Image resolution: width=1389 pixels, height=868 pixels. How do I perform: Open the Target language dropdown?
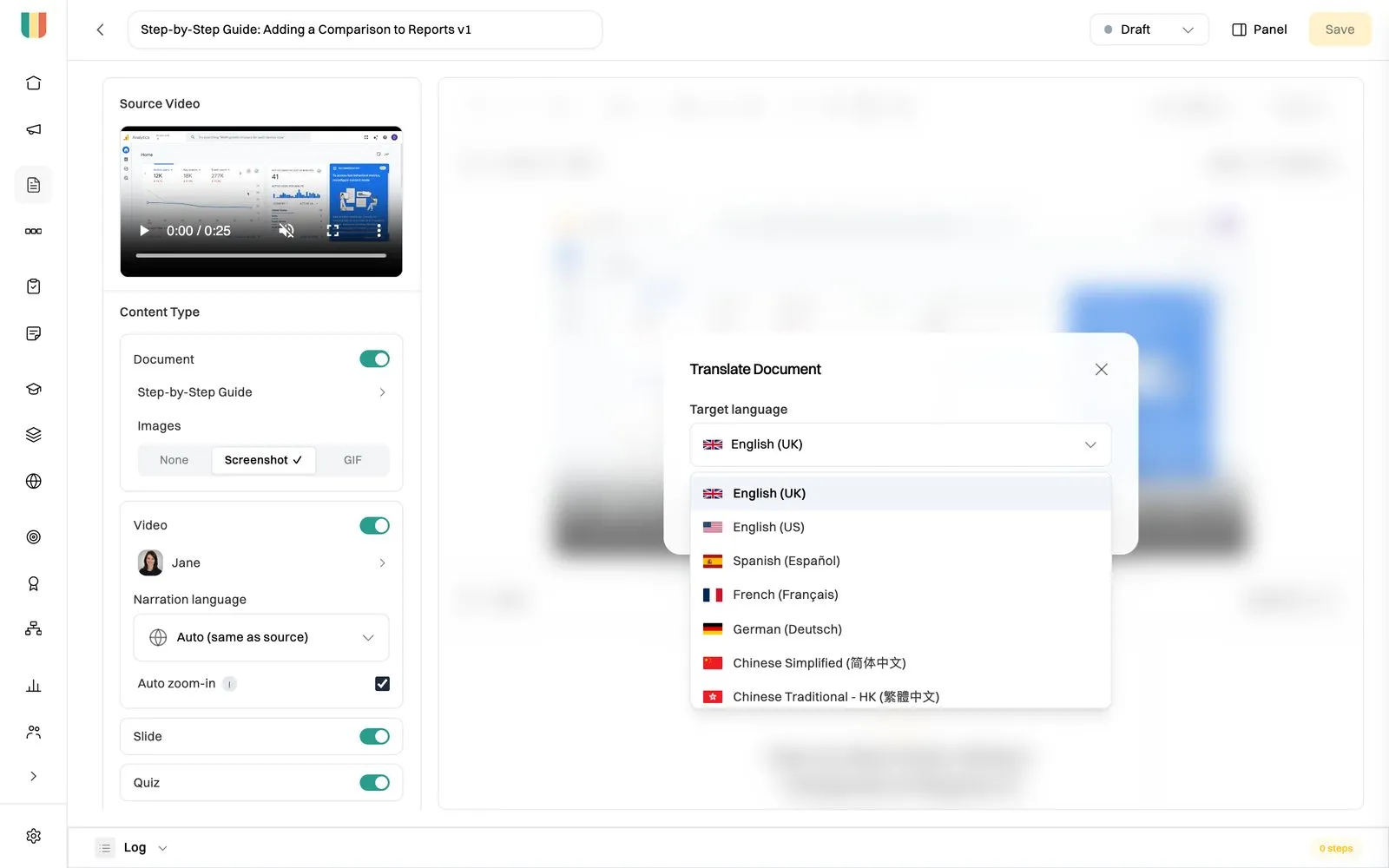(x=900, y=444)
